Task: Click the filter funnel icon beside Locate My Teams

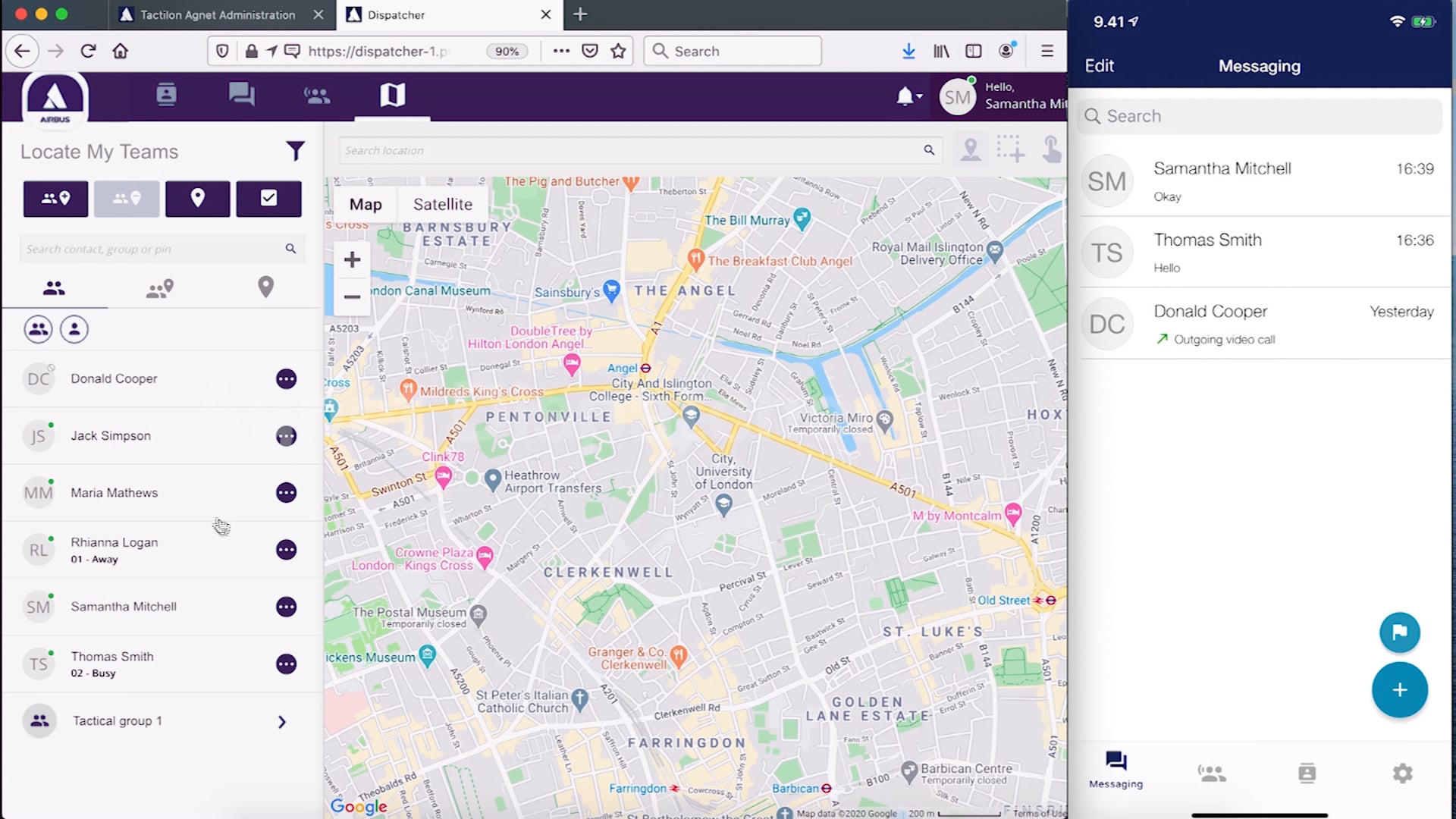Action: (x=295, y=151)
